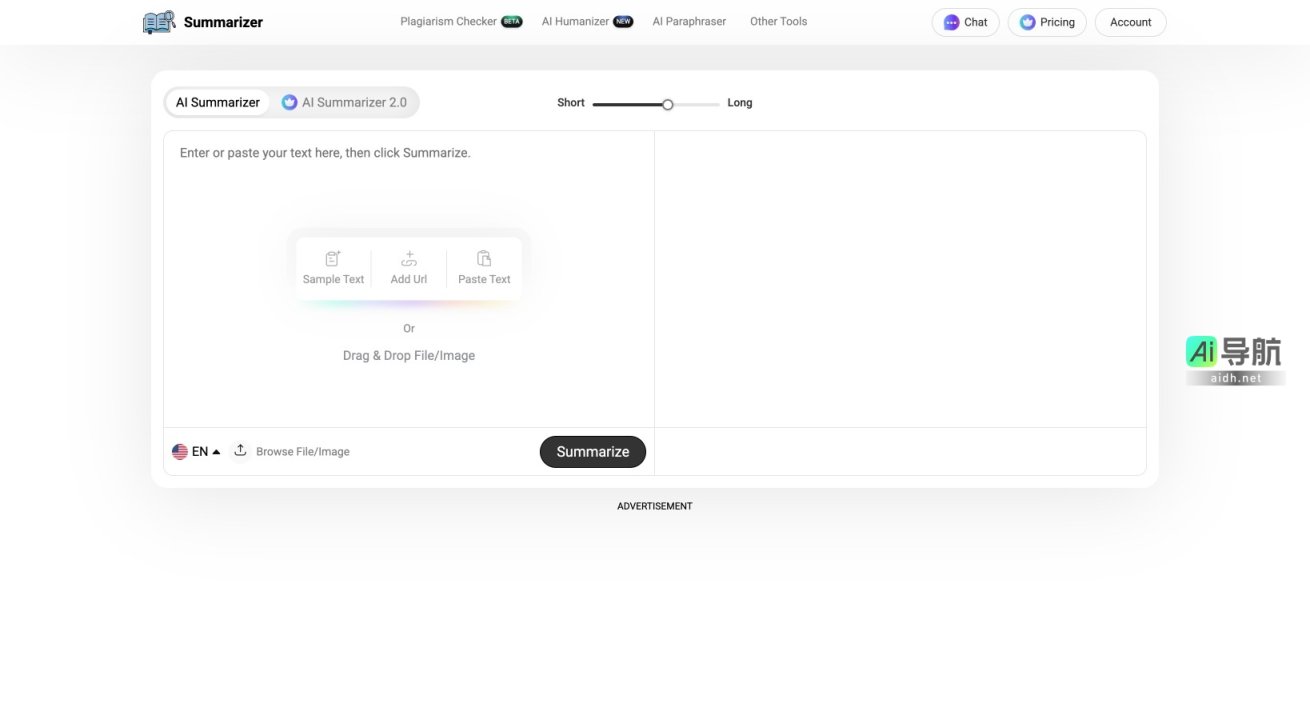This screenshot has width=1310, height=723.
Task: Expand the EN language dropdown
Action: (x=199, y=451)
